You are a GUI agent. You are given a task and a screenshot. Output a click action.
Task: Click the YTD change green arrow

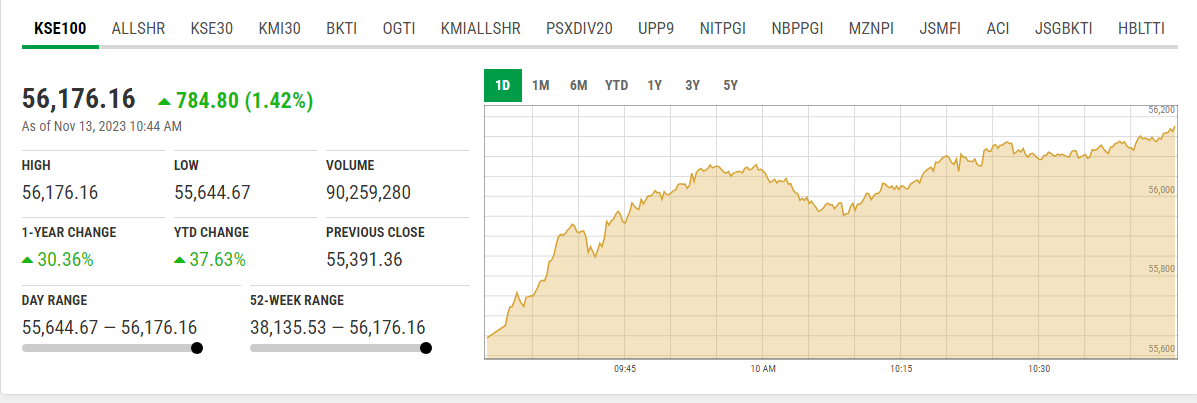coord(179,260)
